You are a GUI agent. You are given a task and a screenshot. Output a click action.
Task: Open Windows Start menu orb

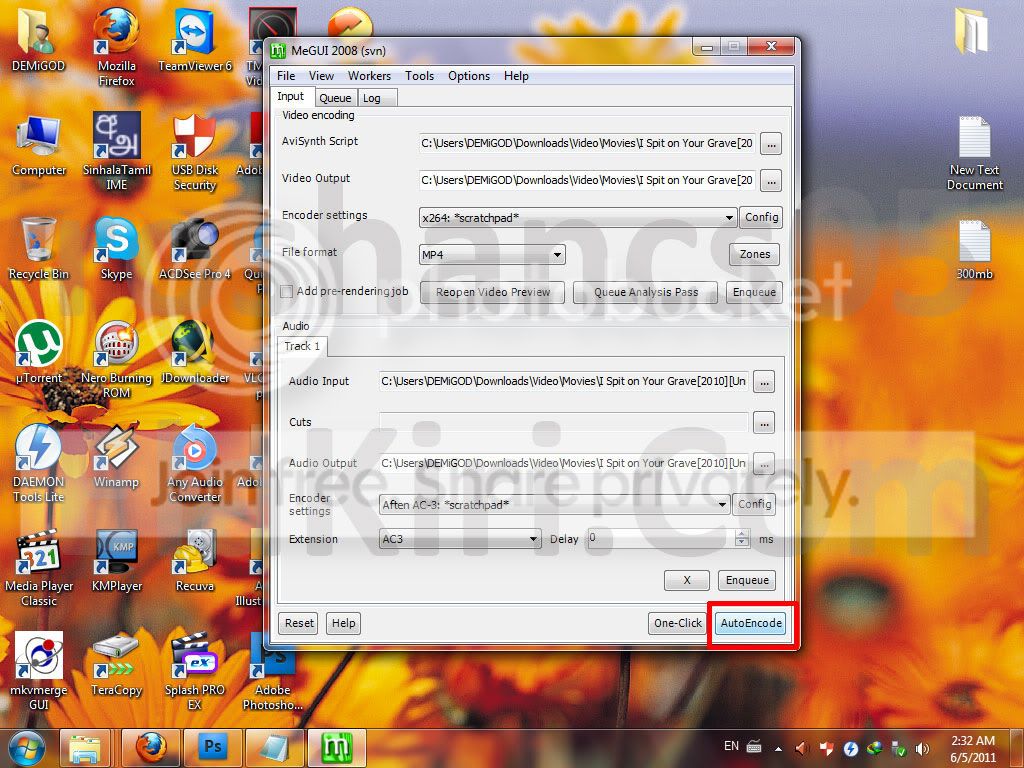point(26,748)
